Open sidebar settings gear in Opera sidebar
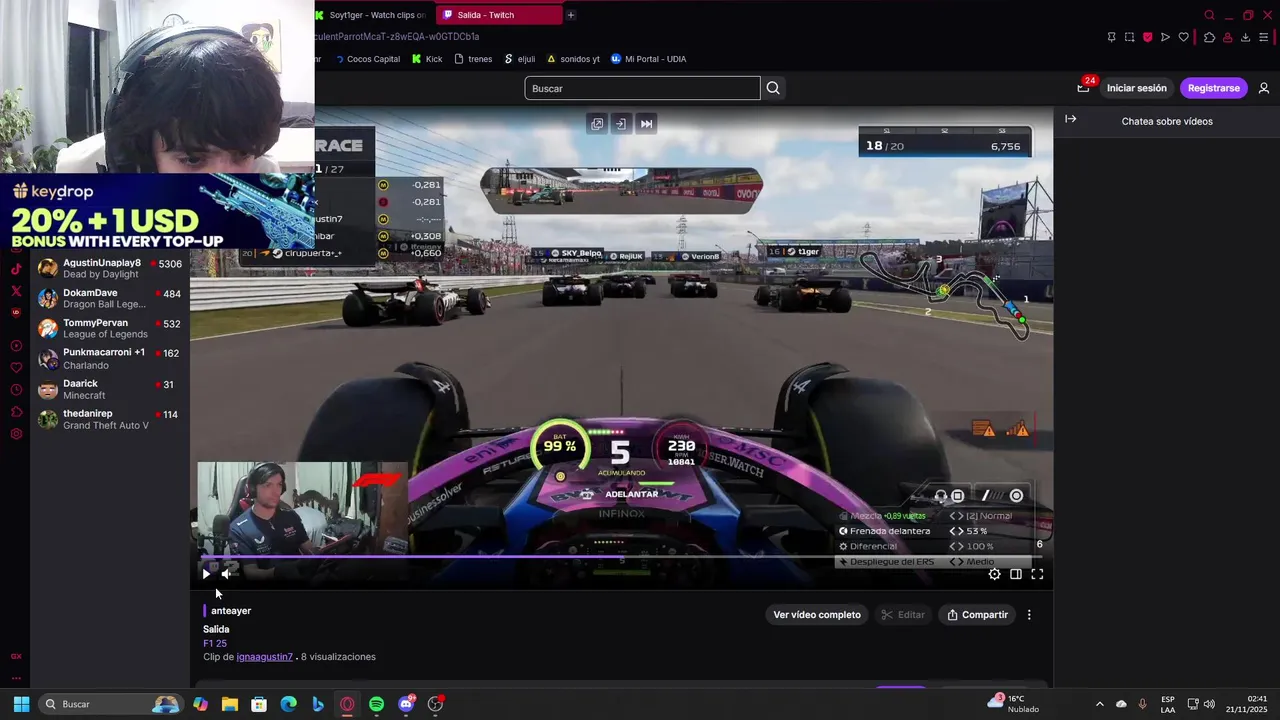The image size is (1280, 720). (x=16, y=434)
